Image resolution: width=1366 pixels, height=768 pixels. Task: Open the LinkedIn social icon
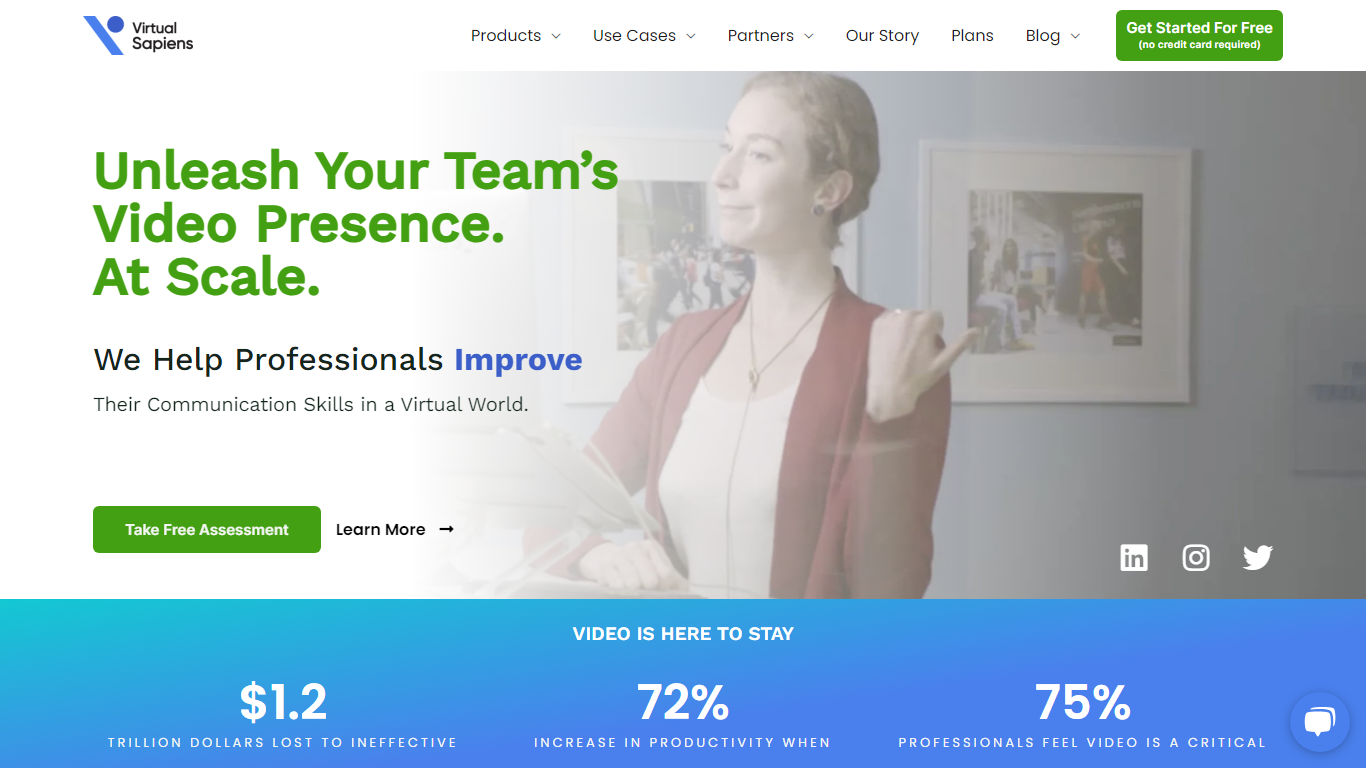pos(1134,557)
